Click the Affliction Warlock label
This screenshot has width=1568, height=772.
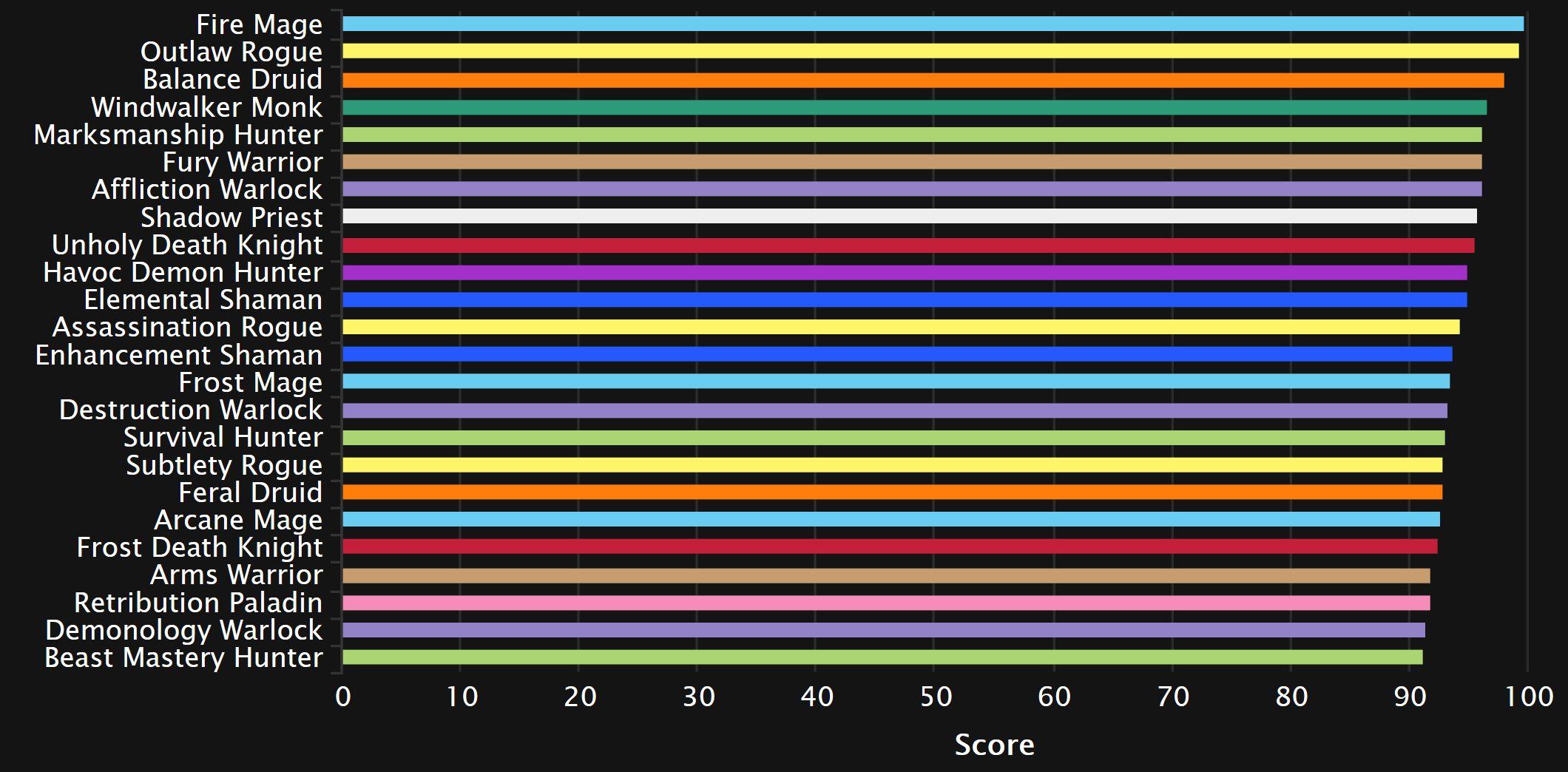207,189
